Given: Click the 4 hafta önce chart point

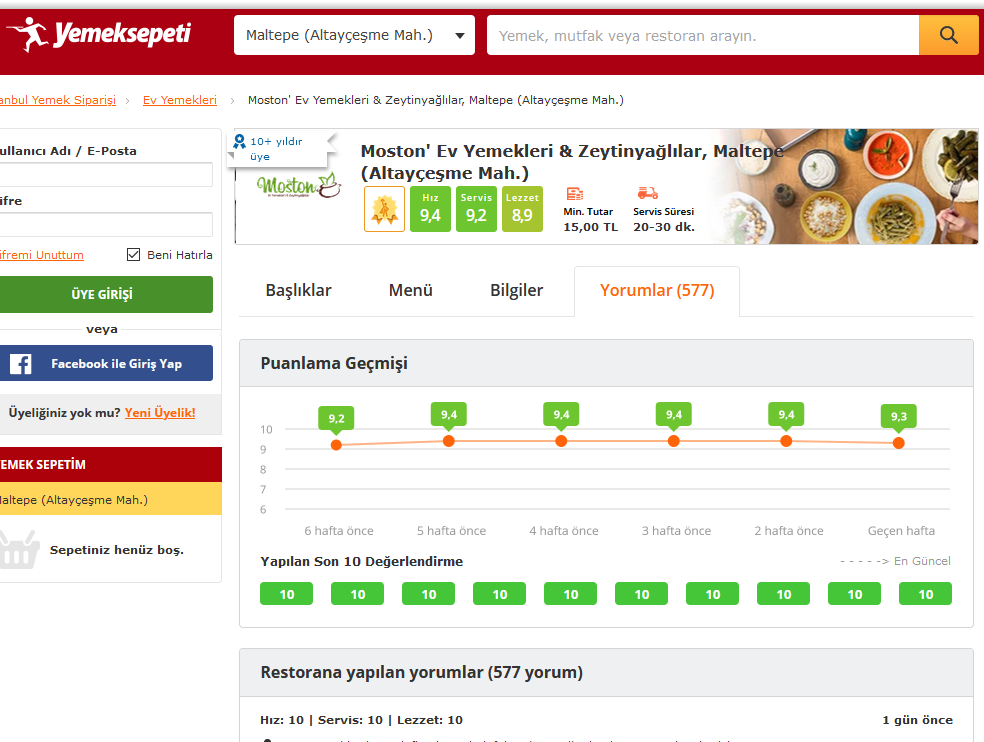Looking at the screenshot, I should 561,441.
